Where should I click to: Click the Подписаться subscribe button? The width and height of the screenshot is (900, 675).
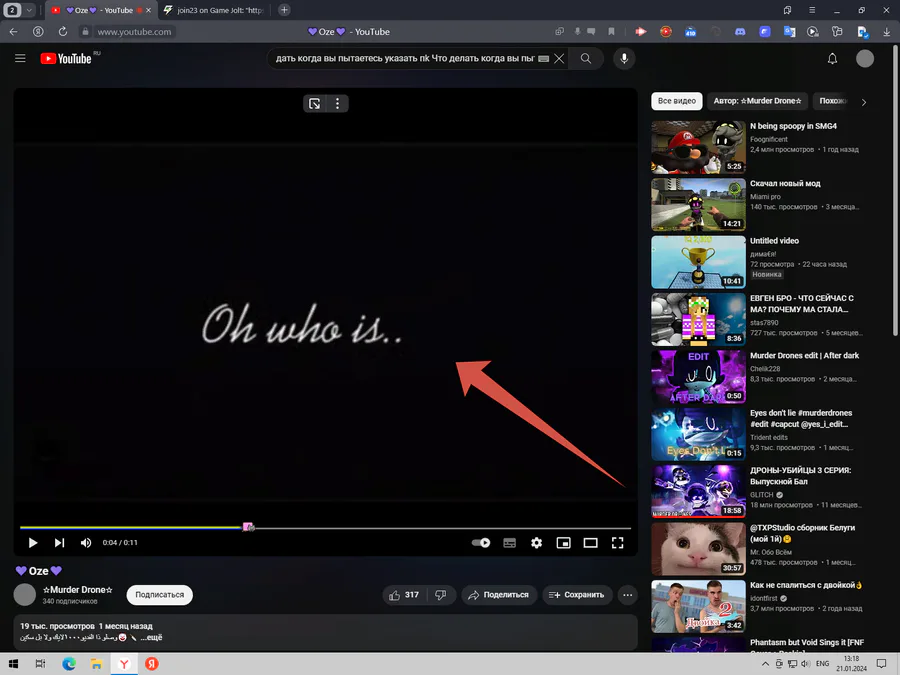coord(160,595)
